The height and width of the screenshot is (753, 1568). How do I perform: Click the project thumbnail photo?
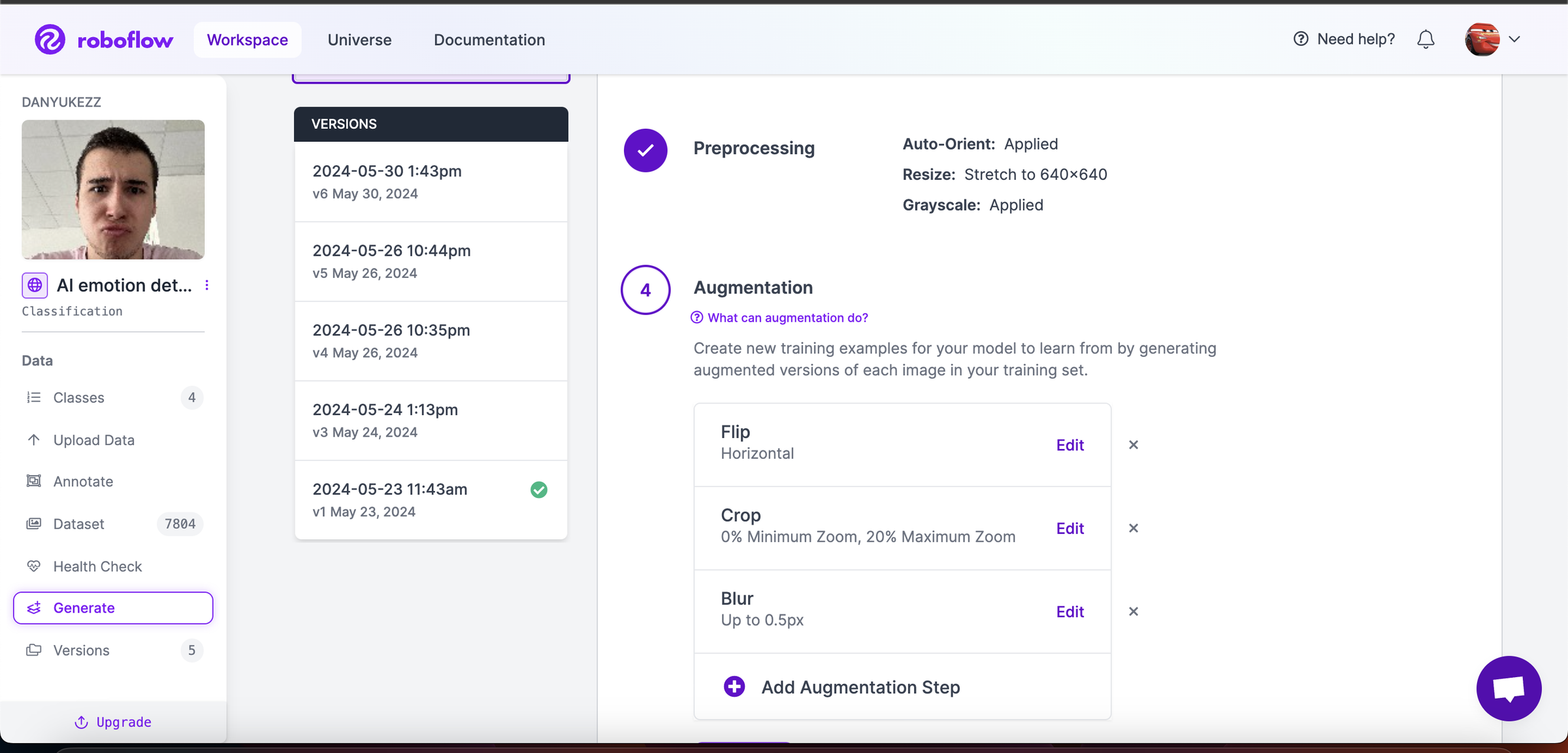click(x=113, y=190)
